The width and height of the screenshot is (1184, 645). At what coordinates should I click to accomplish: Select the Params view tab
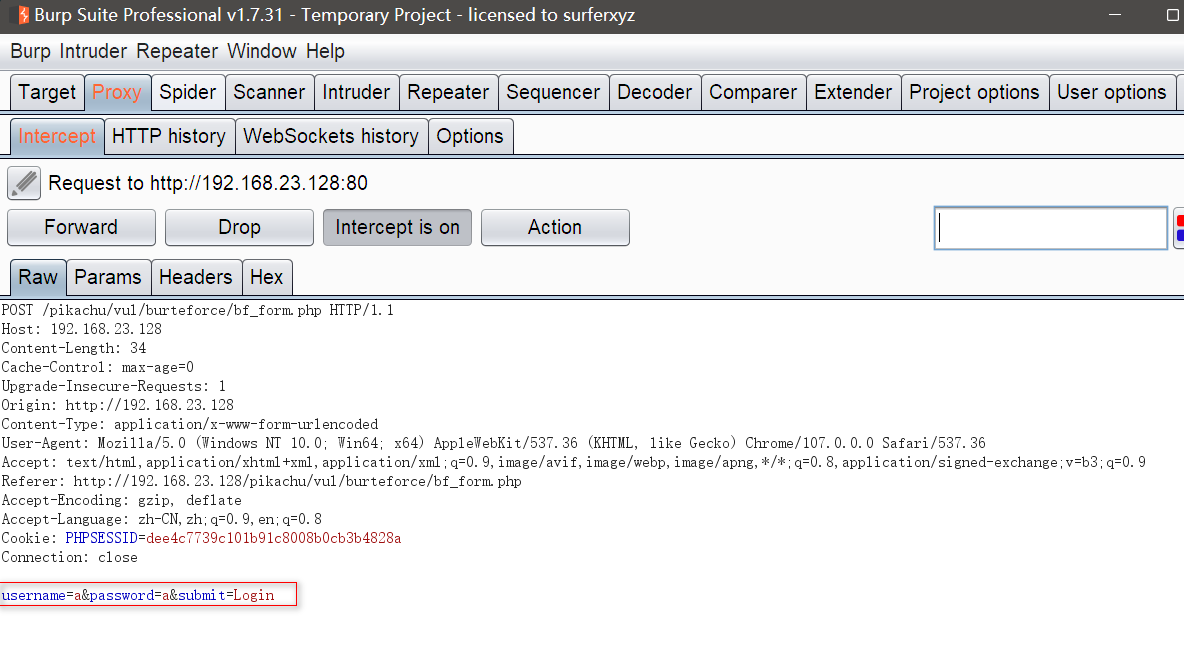(x=109, y=277)
